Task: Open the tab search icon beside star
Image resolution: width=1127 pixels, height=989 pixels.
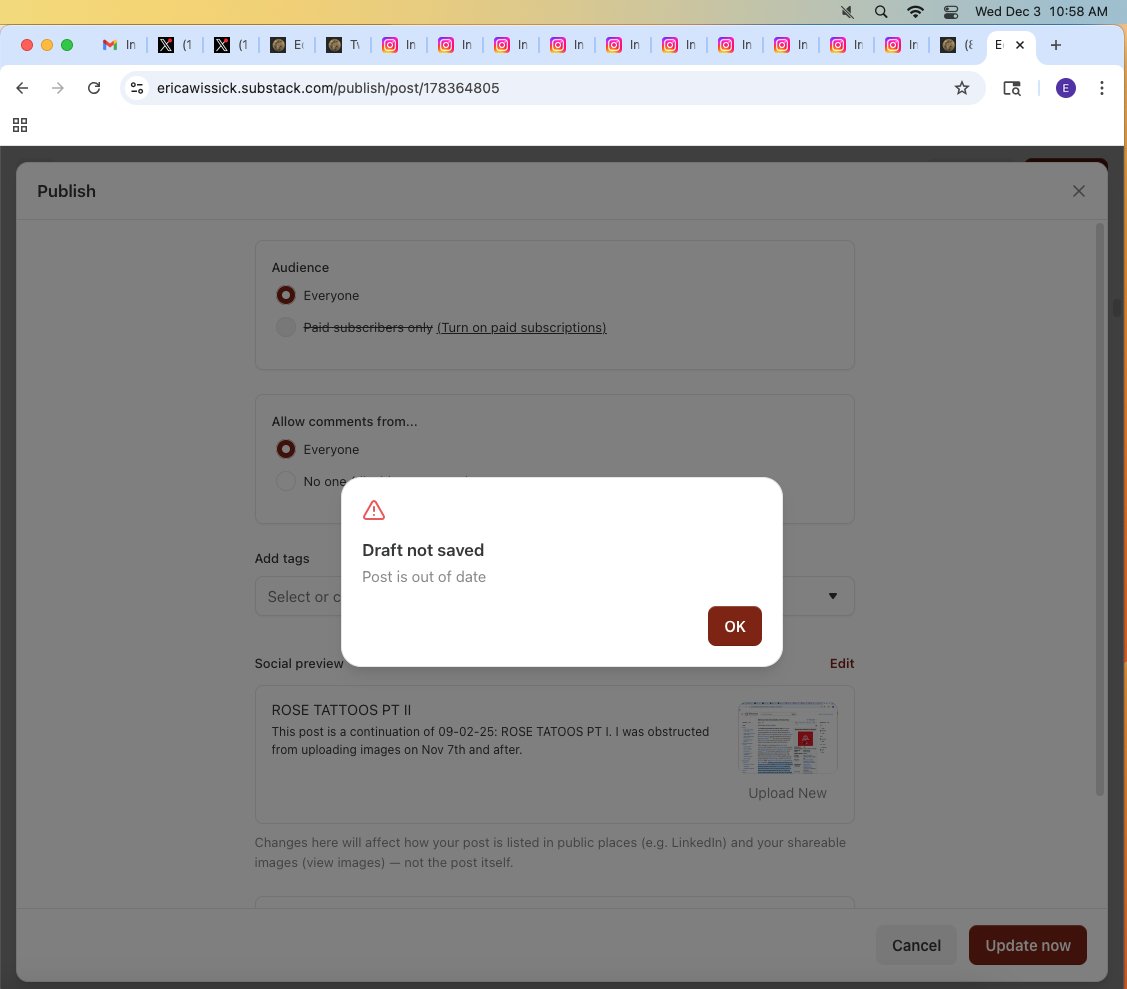Action: (1012, 88)
